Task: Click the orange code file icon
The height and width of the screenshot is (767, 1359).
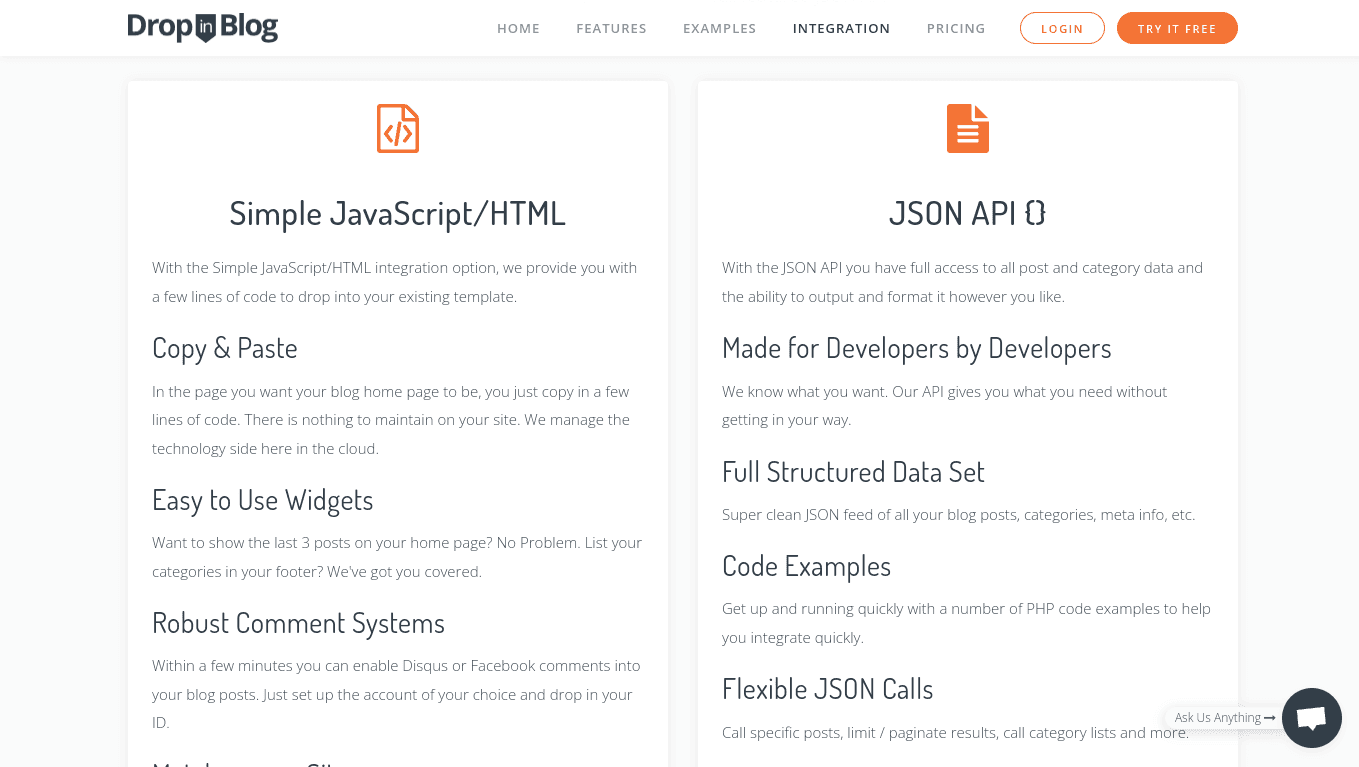Action: click(x=398, y=128)
